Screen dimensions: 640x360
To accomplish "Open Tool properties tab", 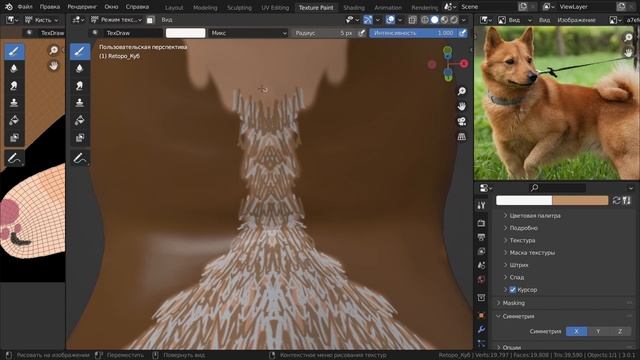I will click(481, 205).
